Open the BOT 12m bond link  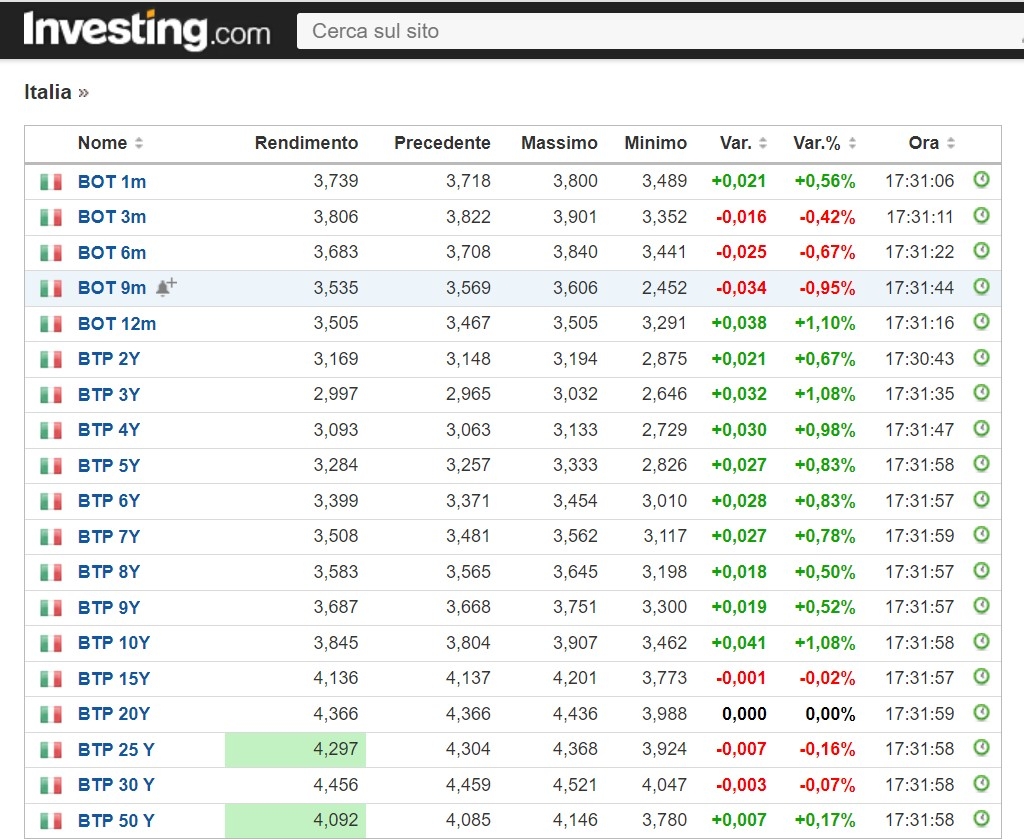[117, 324]
